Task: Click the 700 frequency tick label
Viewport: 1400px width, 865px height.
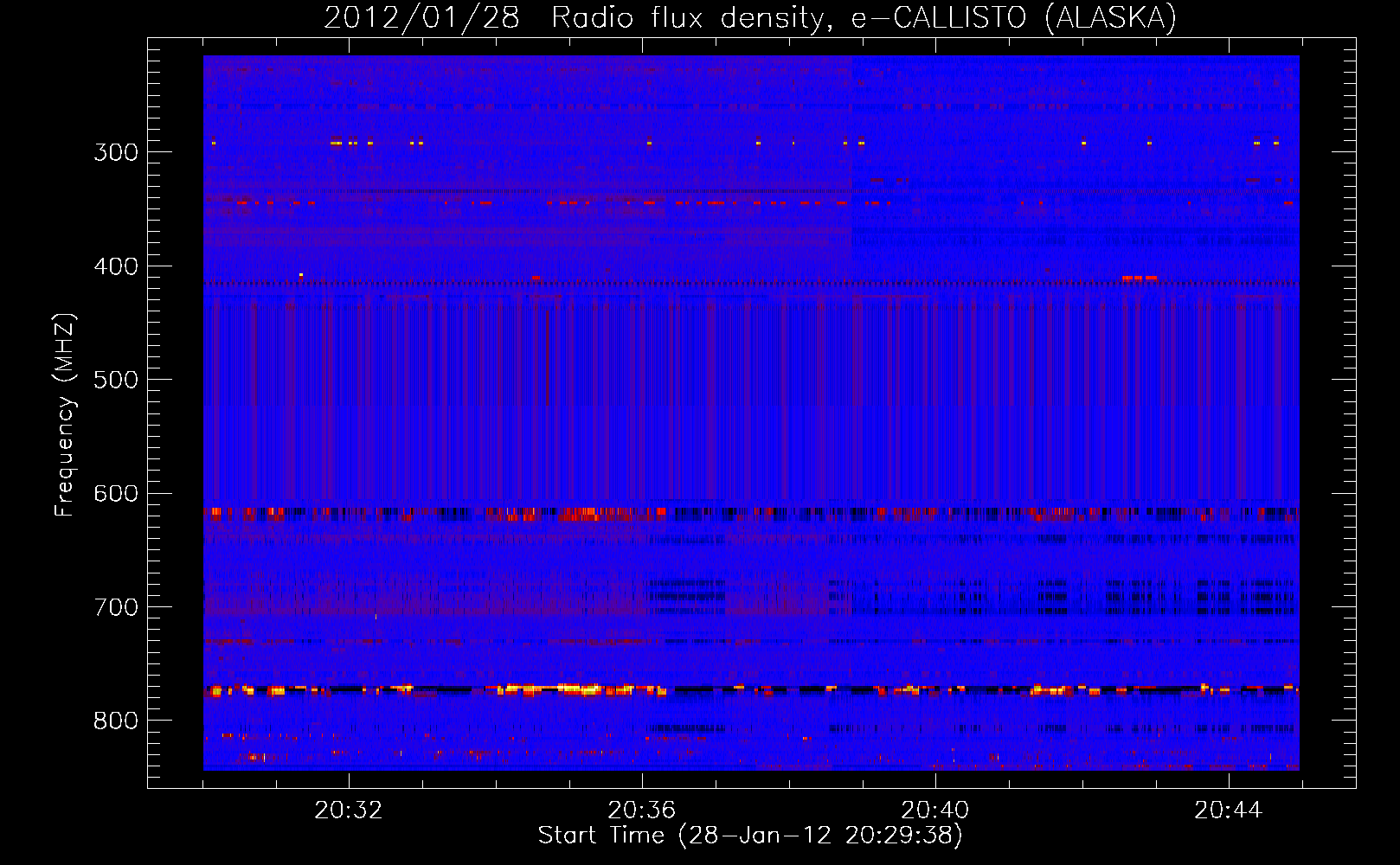Action: point(116,607)
